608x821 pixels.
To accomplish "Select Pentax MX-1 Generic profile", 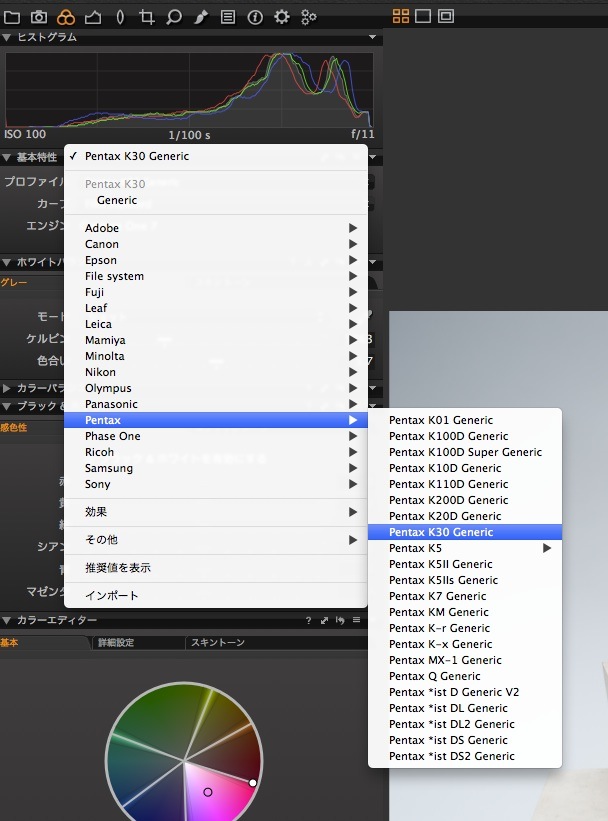I will pyautogui.click(x=465, y=660).
